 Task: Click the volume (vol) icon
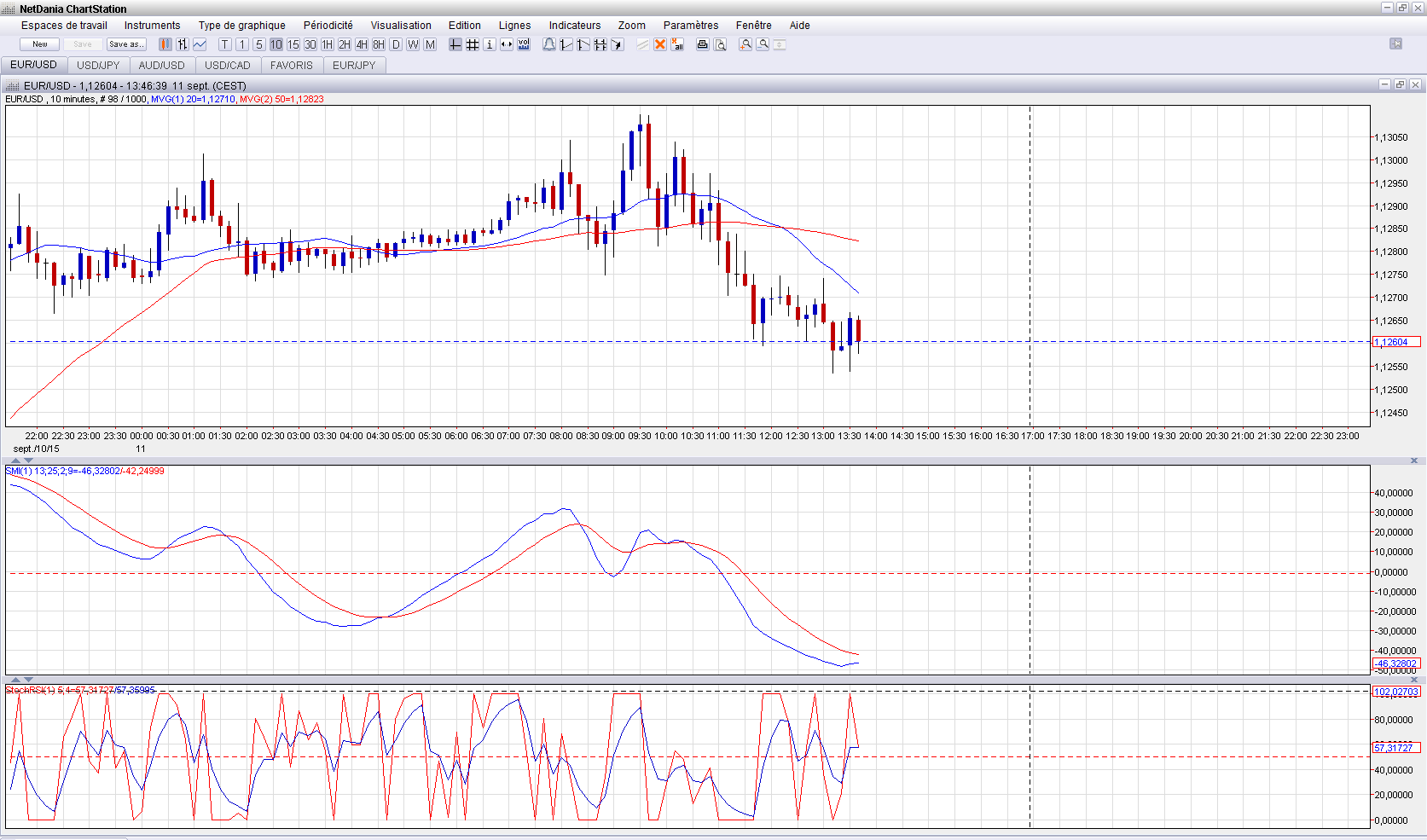click(524, 44)
